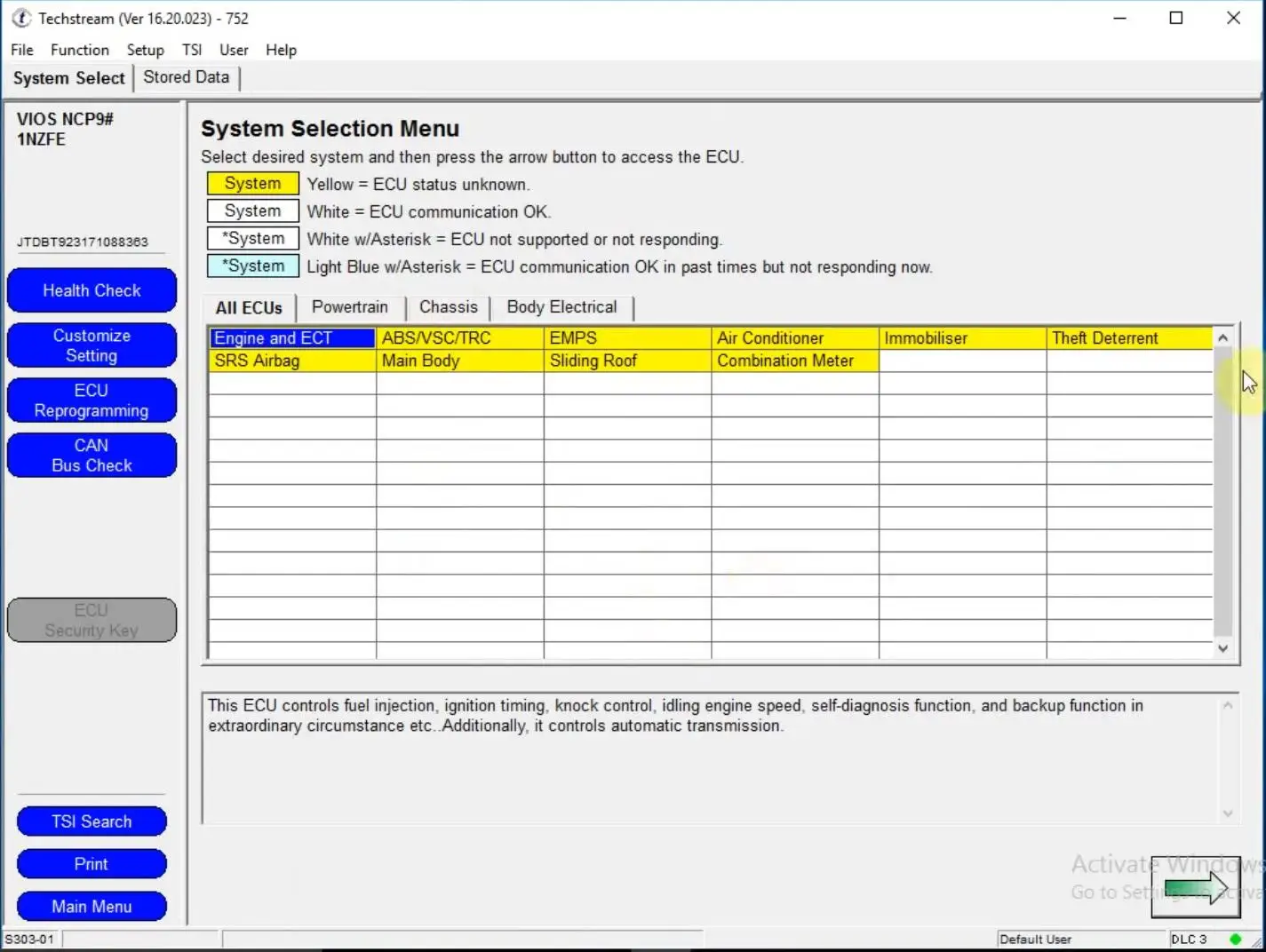Pick the Sliding Roof system

pyautogui.click(x=627, y=361)
